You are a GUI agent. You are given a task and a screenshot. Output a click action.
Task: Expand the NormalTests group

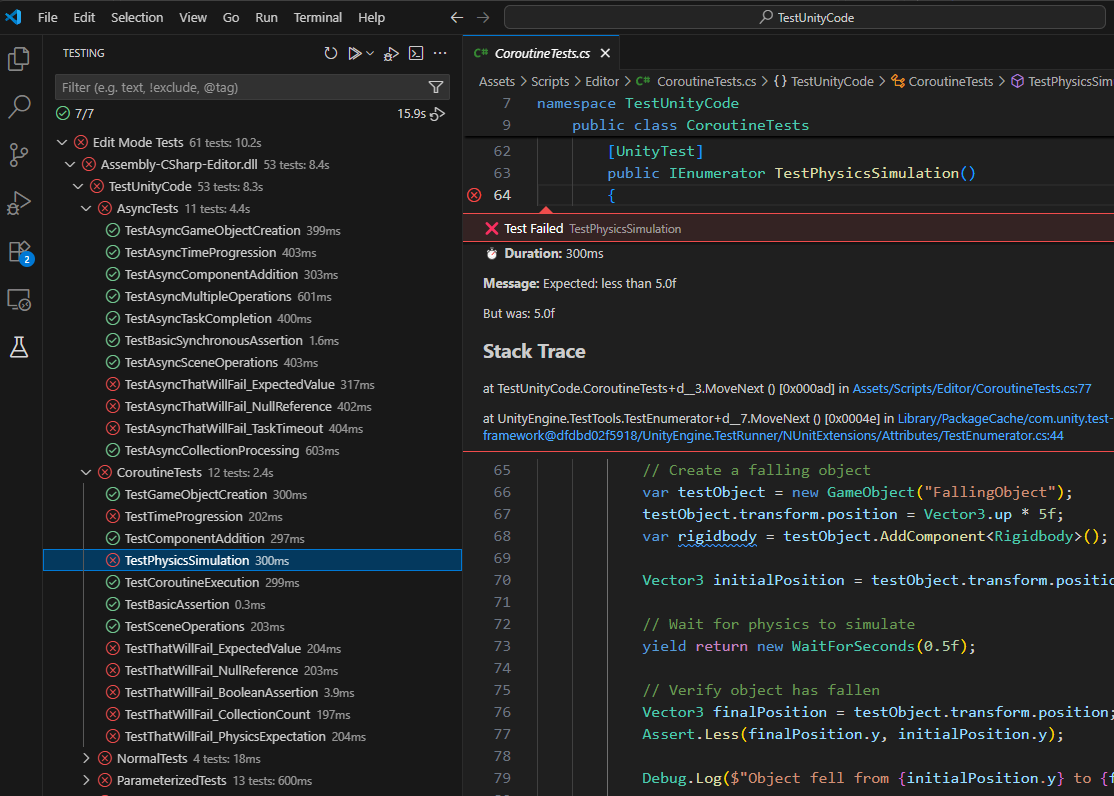coord(85,758)
